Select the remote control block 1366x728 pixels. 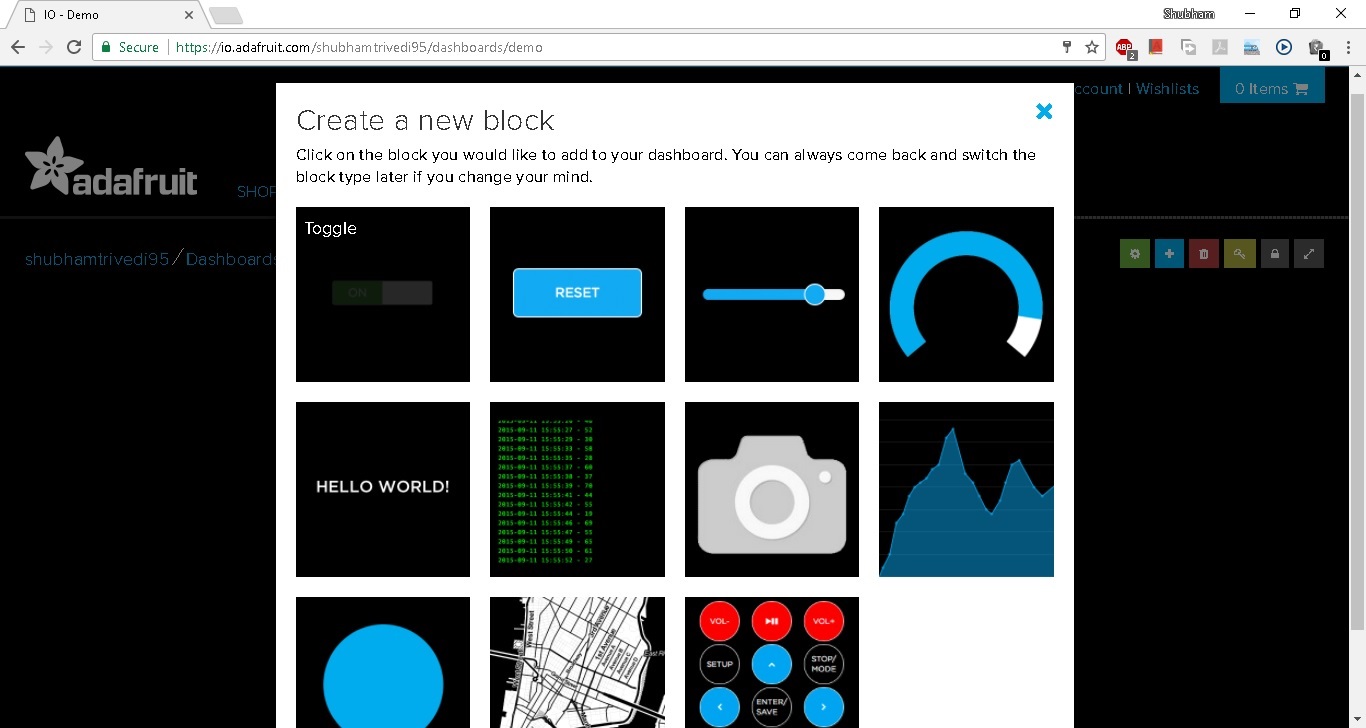pyautogui.click(x=772, y=662)
